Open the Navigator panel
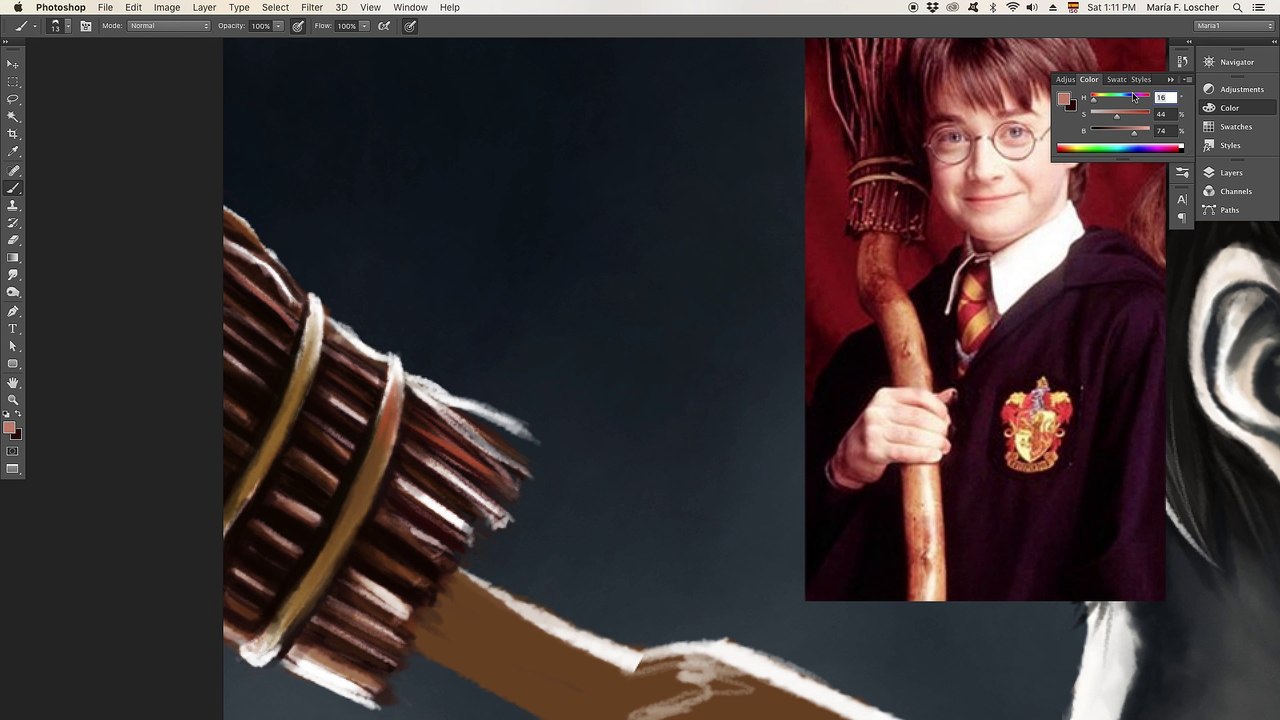Viewport: 1280px width, 720px height. pyautogui.click(x=1237, y=62)
